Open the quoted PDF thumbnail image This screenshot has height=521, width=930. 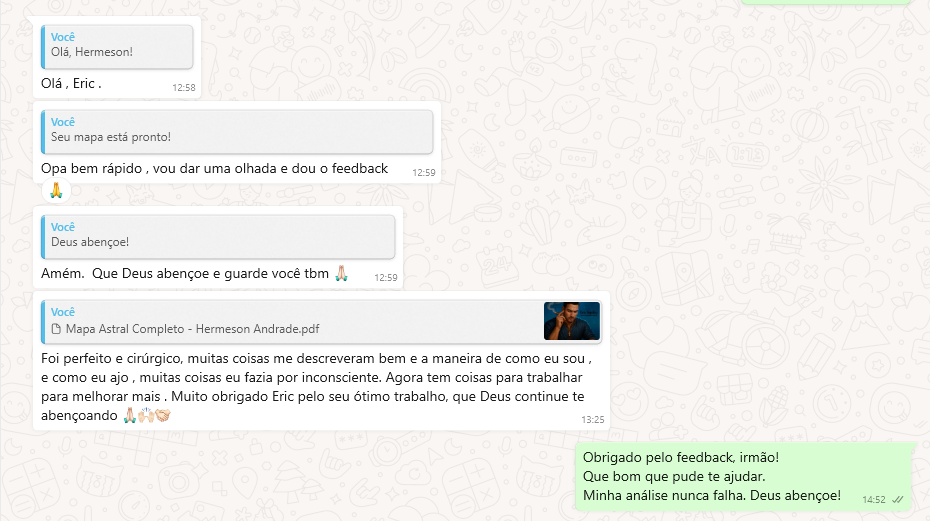pyautogui.click(x=572, y=321)
